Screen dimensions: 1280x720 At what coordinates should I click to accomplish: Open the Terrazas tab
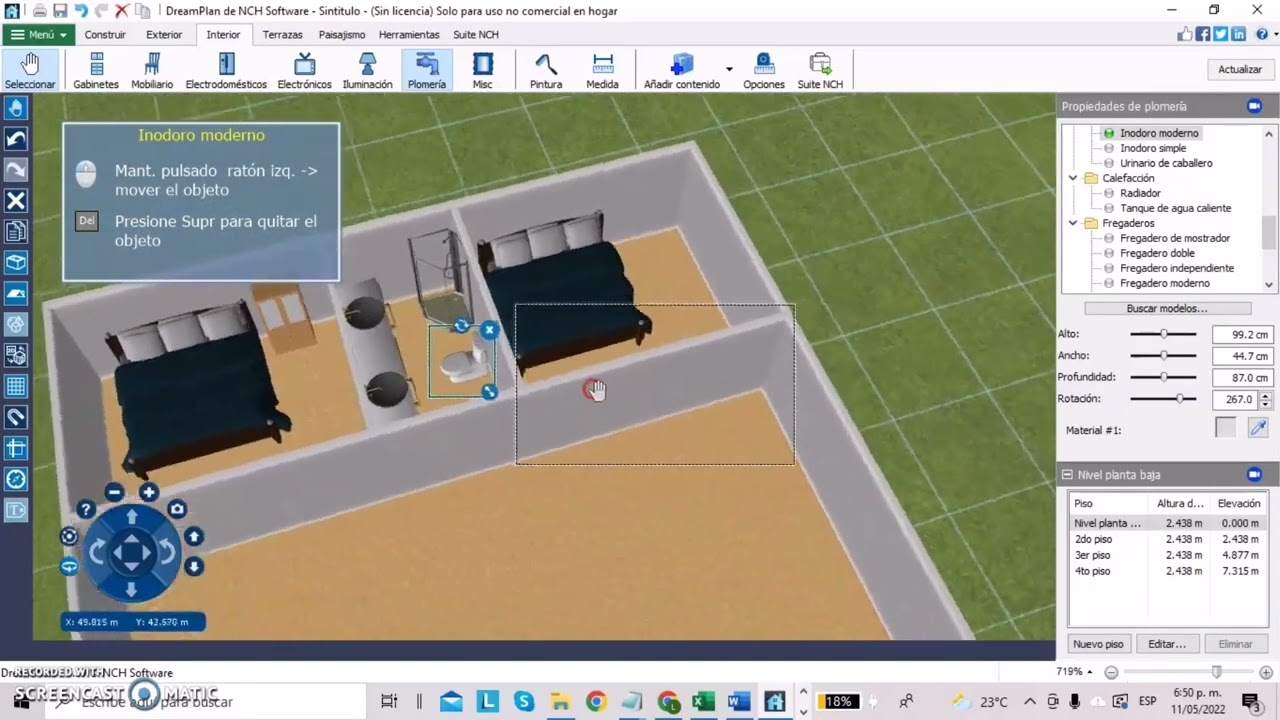(x=282, y=34)
